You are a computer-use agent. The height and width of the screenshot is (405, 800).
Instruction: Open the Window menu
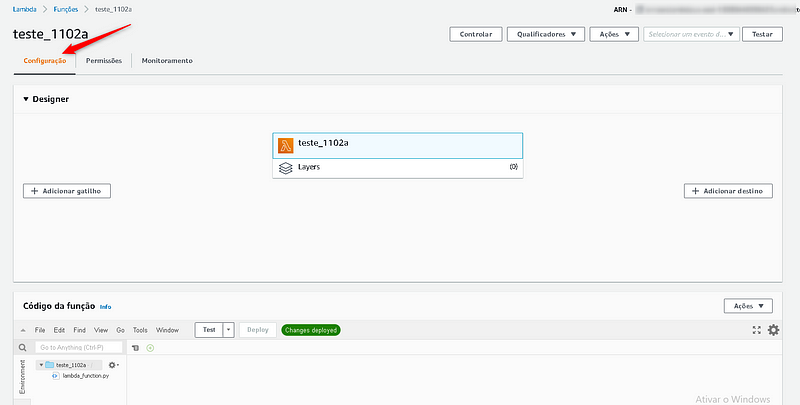167,330
